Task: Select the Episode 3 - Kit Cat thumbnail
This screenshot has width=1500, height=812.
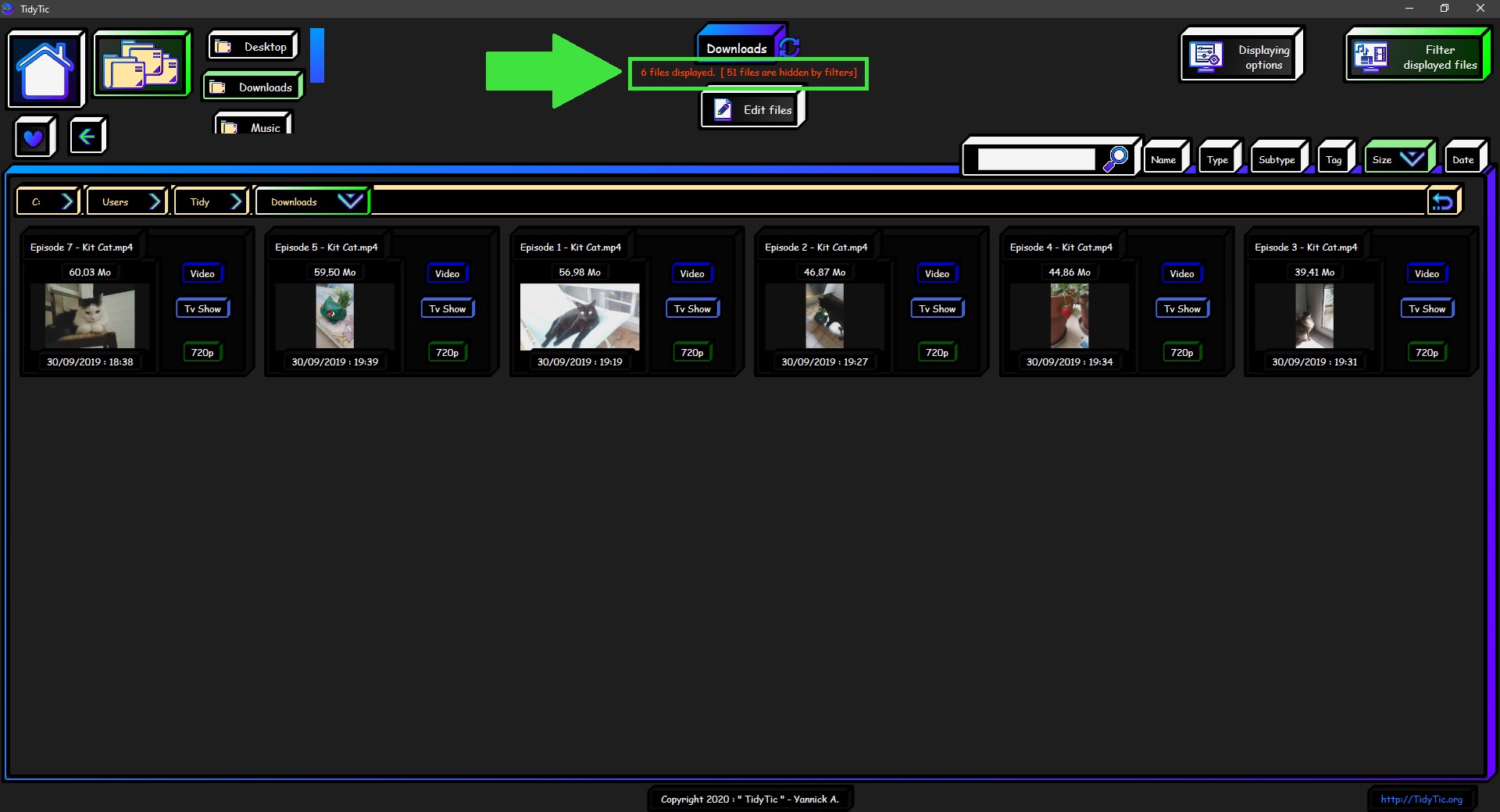Action: point(1314,315)
